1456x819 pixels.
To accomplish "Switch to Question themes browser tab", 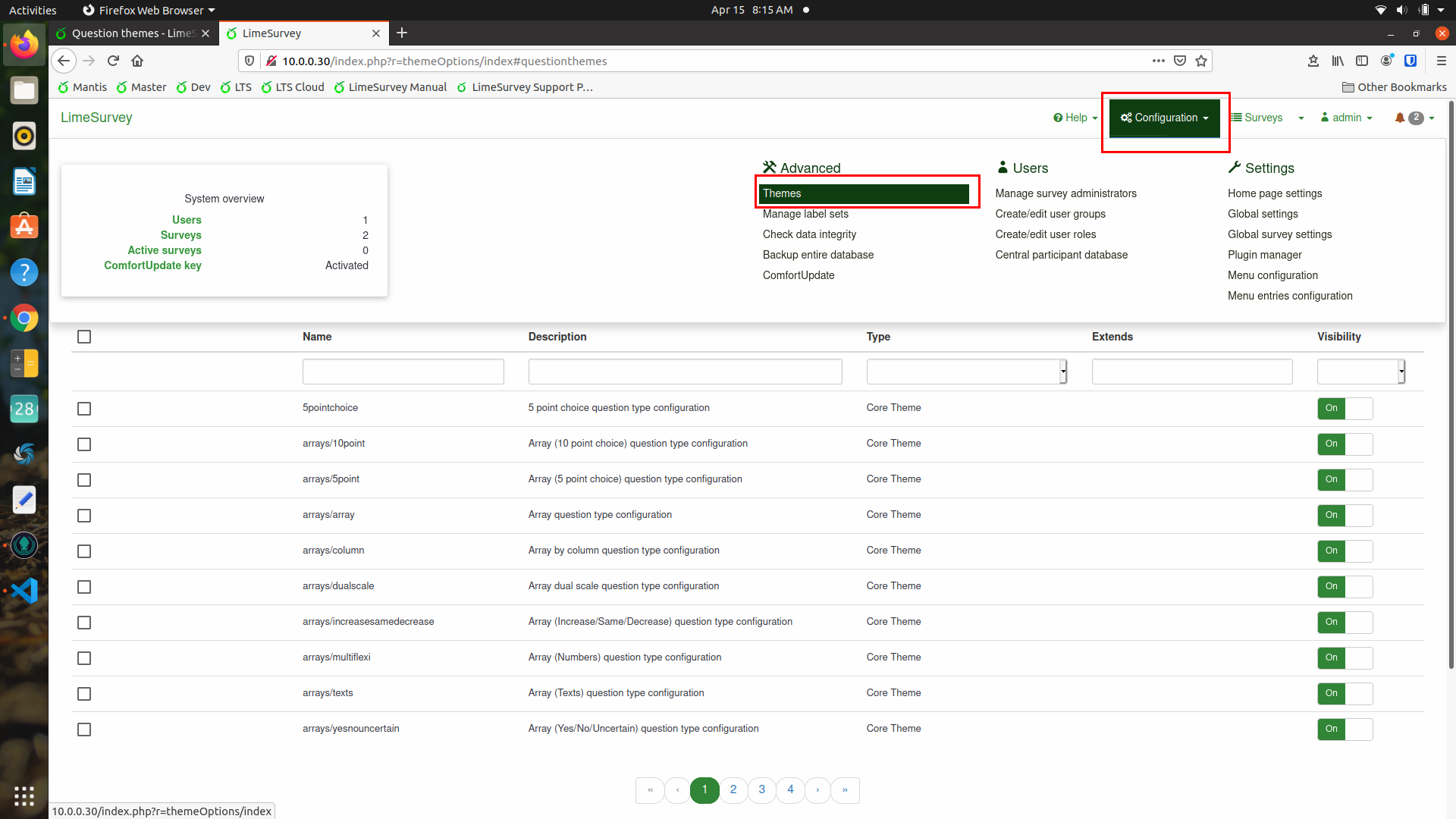I will 133,33.
